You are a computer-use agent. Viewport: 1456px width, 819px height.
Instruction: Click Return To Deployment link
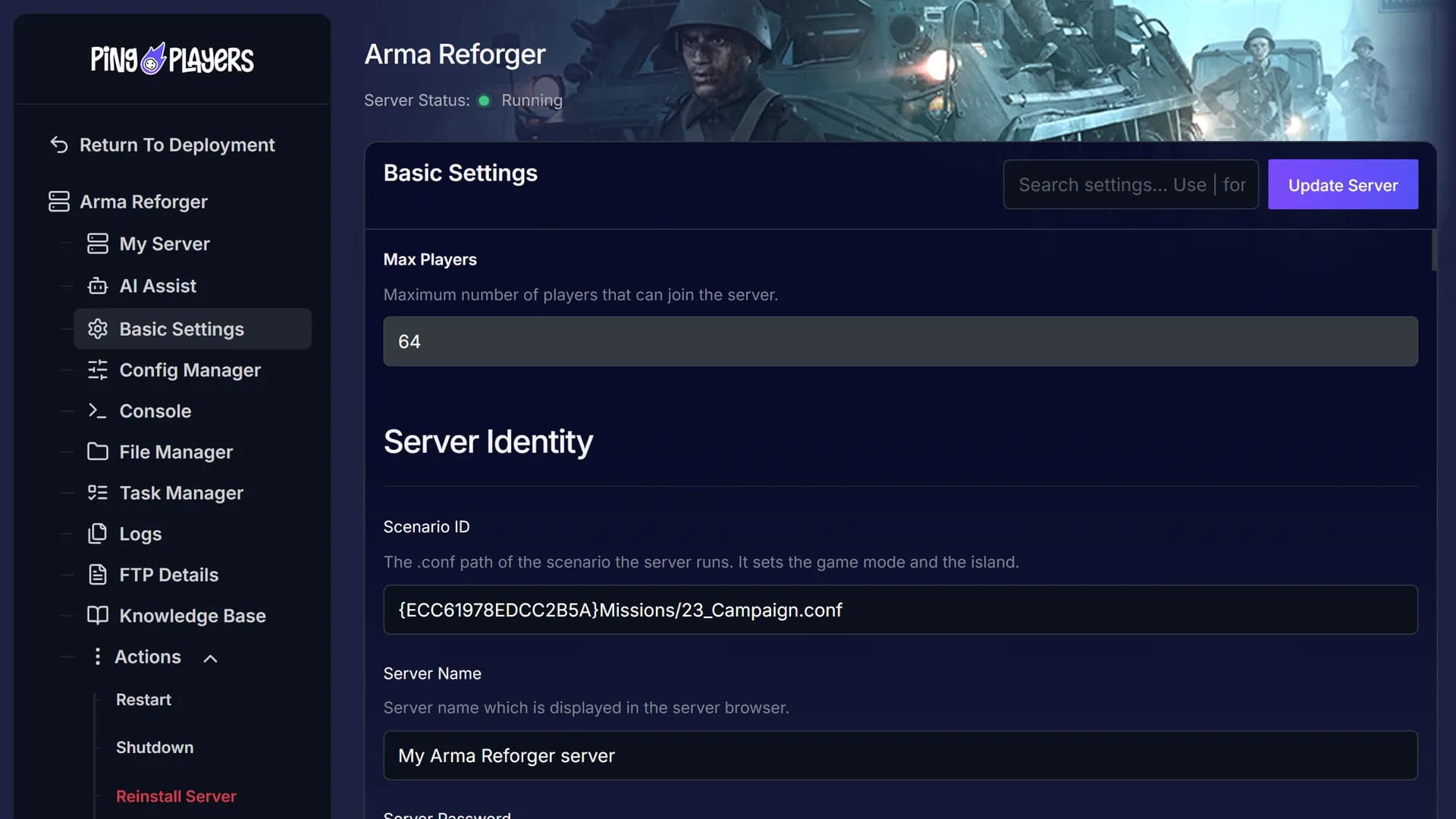pos(177,145)
